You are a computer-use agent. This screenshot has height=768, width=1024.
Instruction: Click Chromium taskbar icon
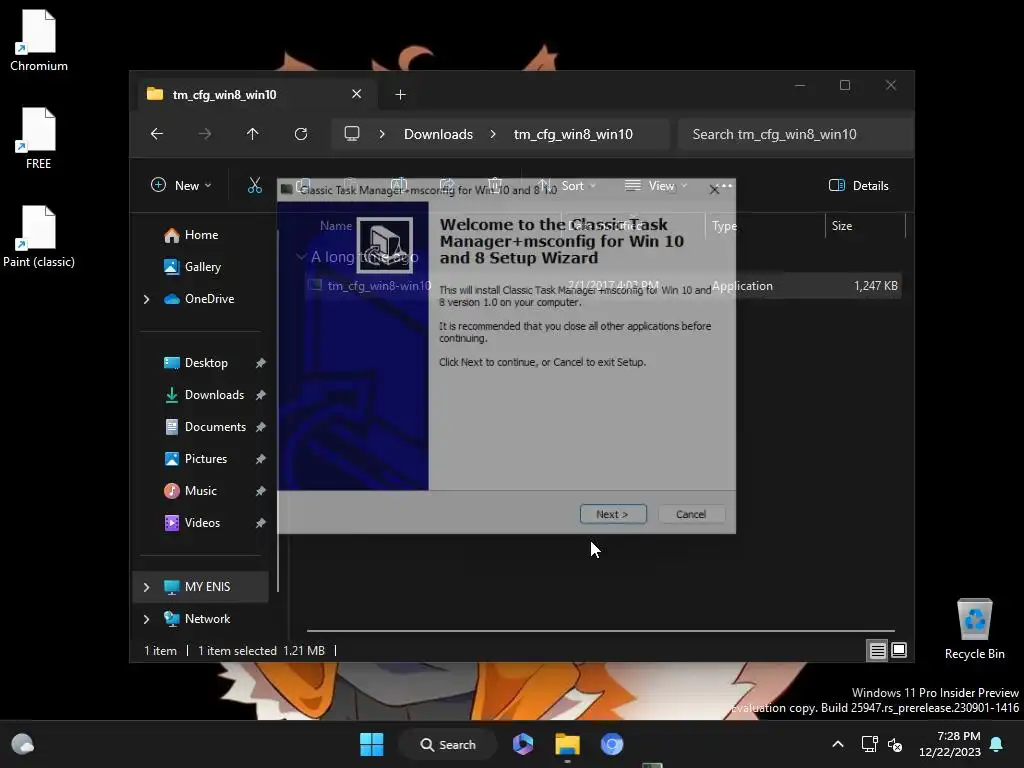[x=612, y=744]
